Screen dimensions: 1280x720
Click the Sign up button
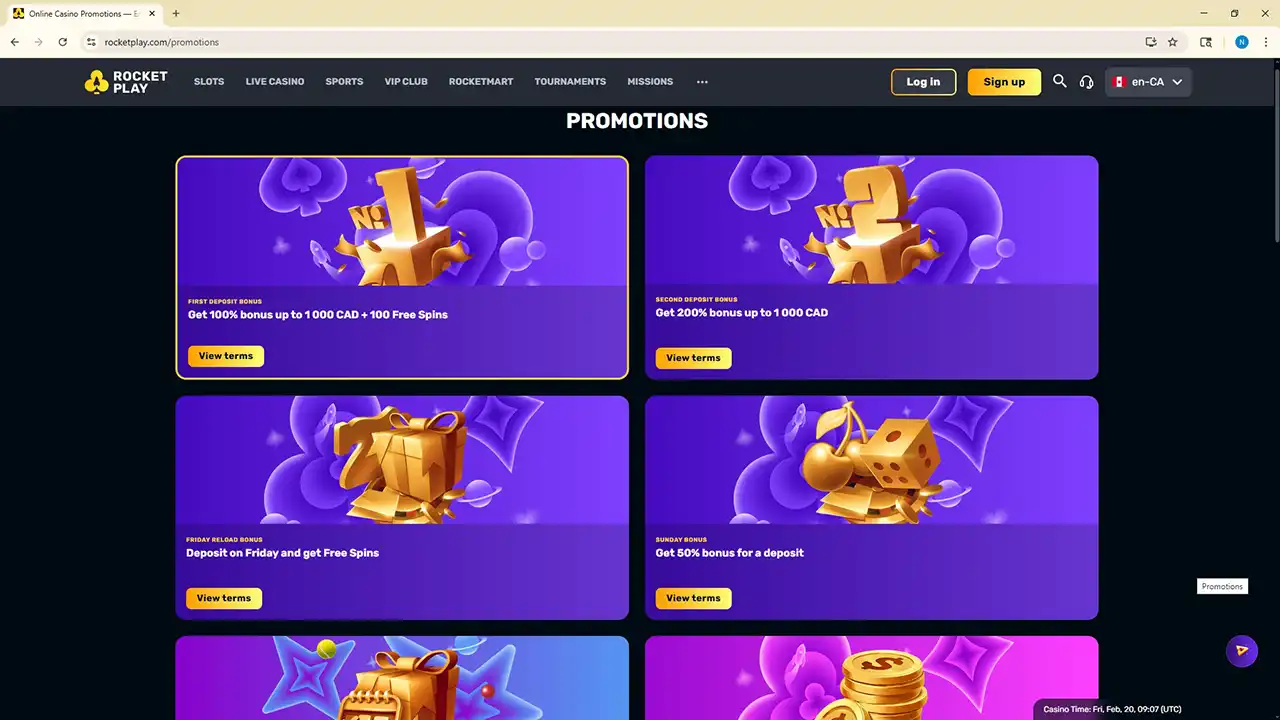coord(1004,82)
